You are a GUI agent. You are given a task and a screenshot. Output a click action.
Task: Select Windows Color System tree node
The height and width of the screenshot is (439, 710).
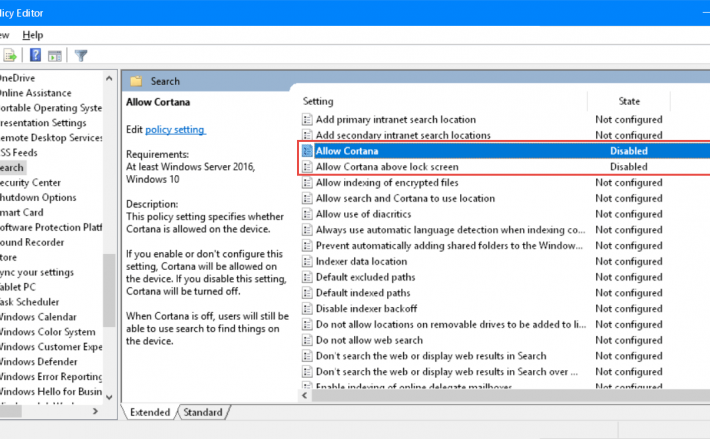pyautogui.click(x=48, y=332)
